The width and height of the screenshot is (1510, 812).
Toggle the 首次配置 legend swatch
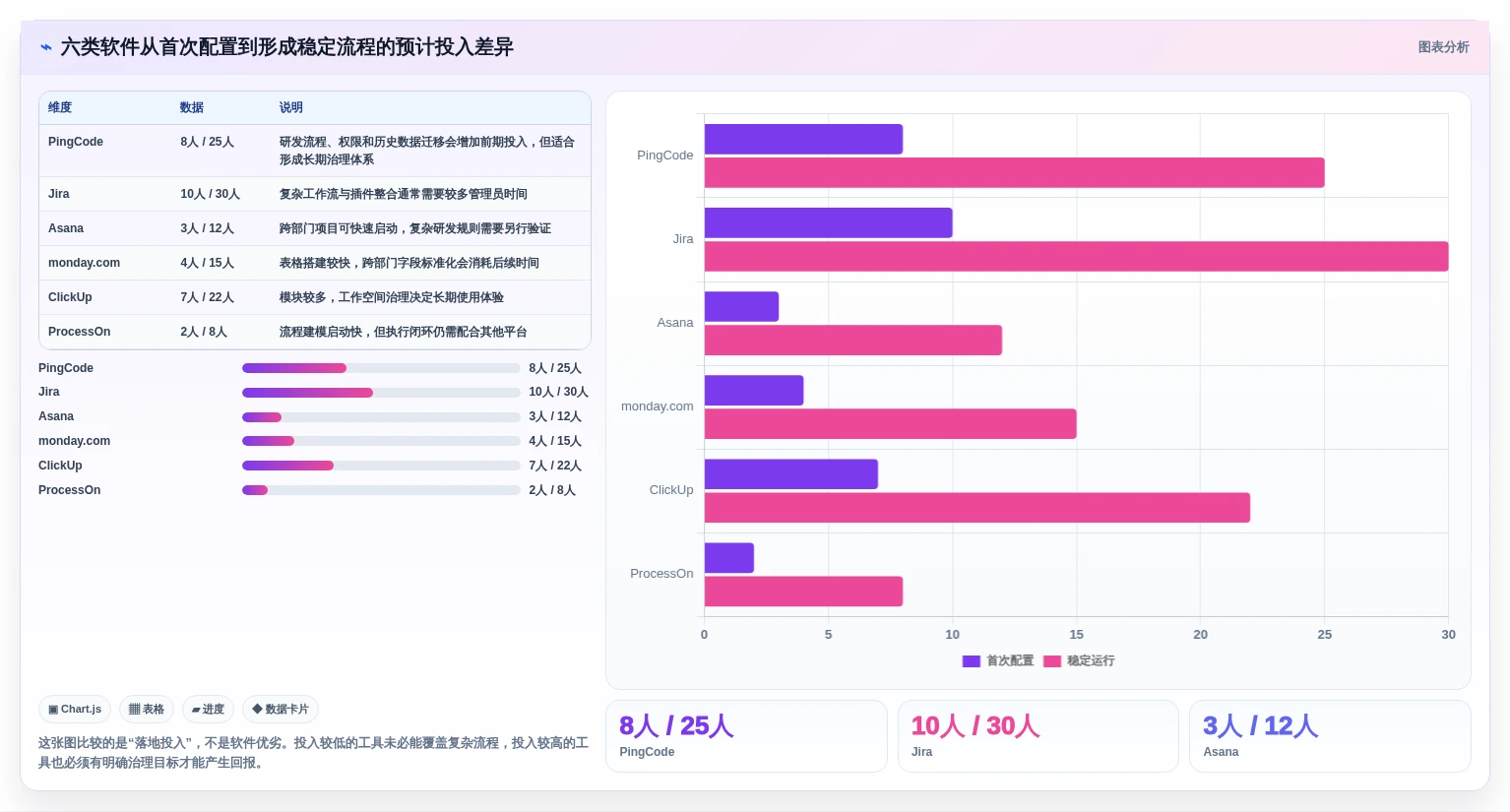tap(972, 661)
